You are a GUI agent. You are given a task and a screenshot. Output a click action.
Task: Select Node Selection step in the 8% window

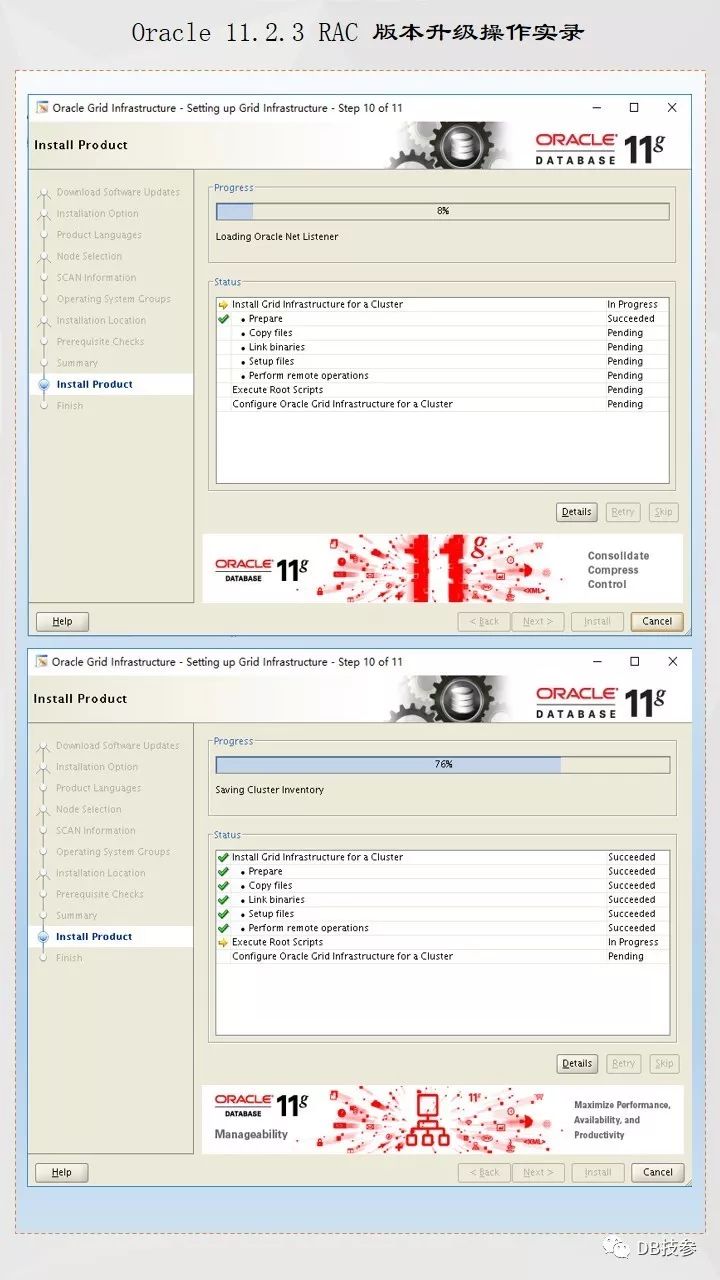pyautogui.click(x=89, y=256)
